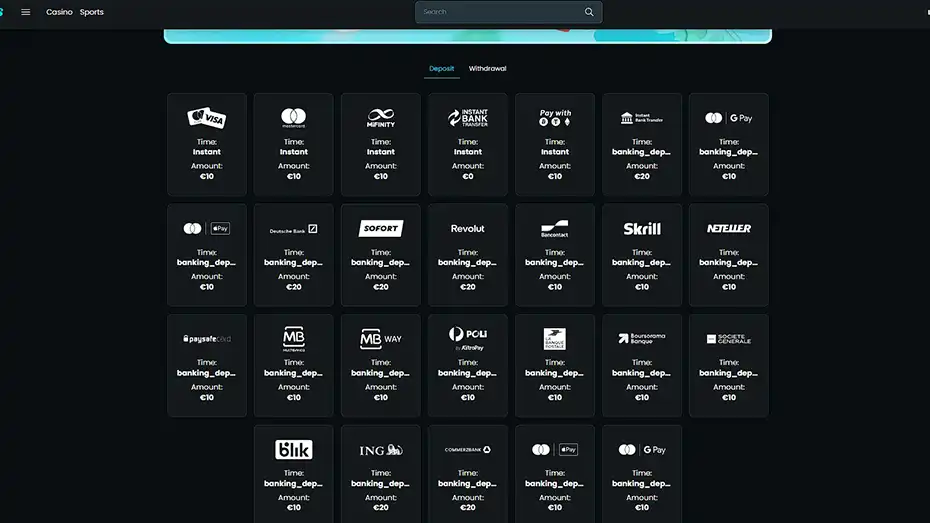Click the €0 amount under Instant Bank Transfer
This screenshot has height=523, width=930.
[x=468, y=177]
